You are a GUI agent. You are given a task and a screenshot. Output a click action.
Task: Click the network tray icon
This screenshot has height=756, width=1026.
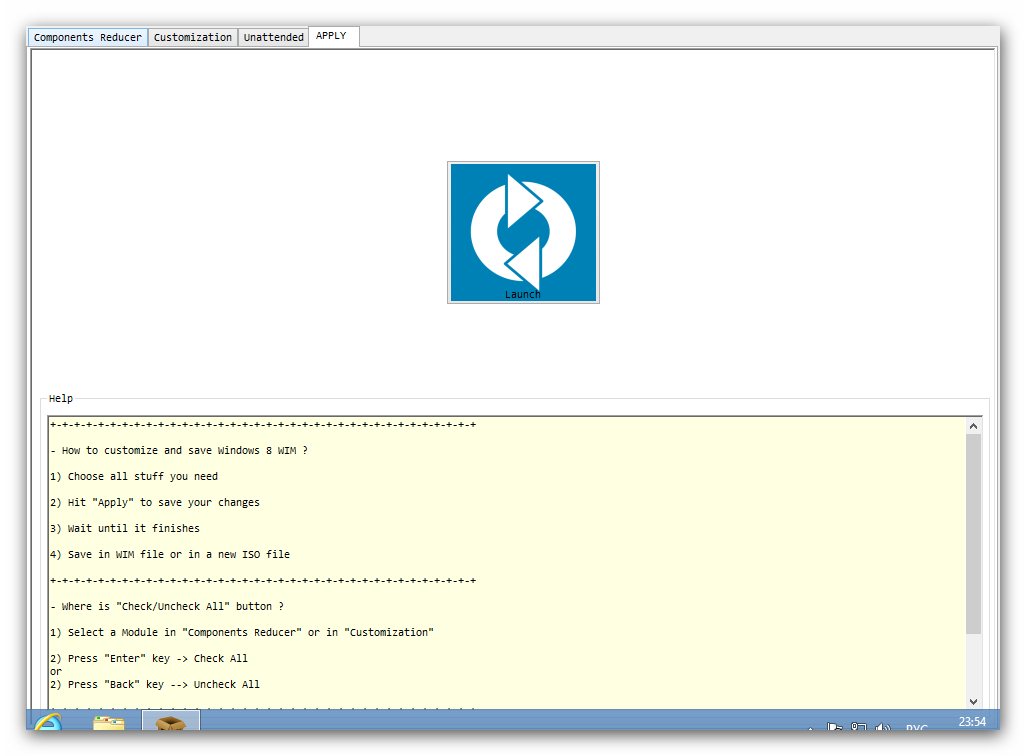point(858,727)
